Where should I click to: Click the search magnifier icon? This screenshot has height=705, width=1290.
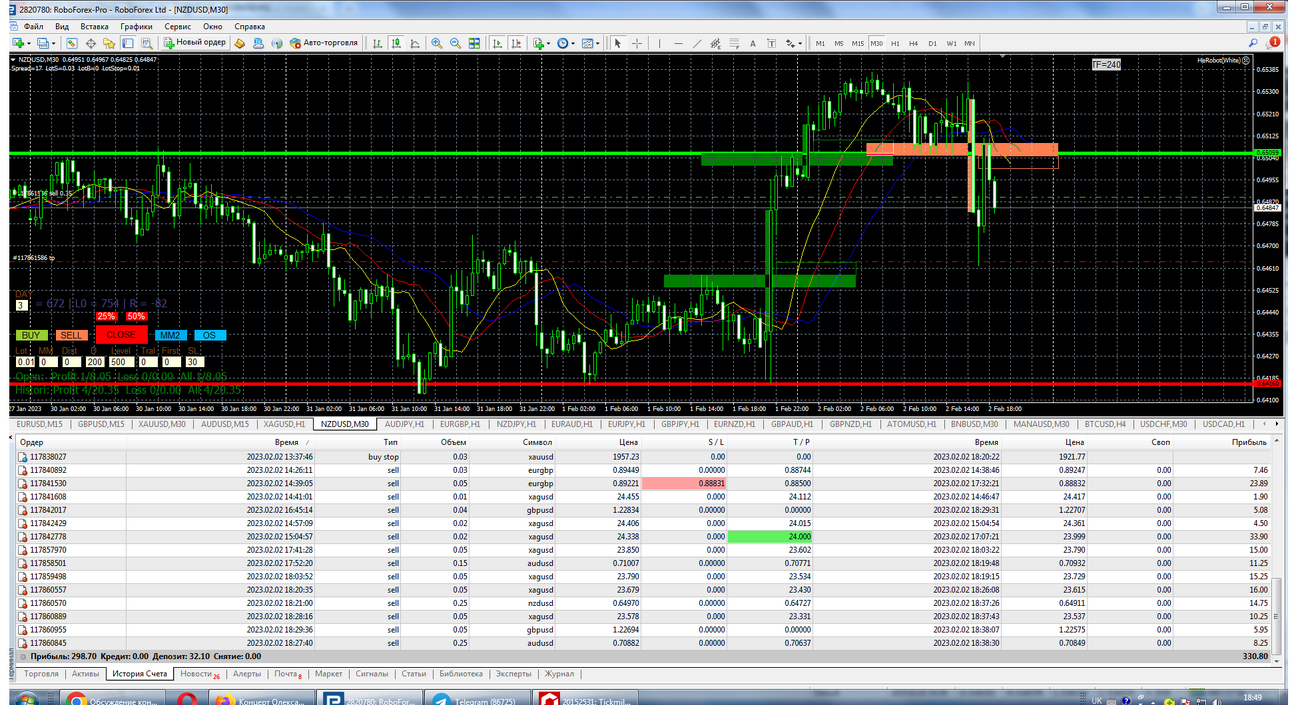[x=1253, y=43]
